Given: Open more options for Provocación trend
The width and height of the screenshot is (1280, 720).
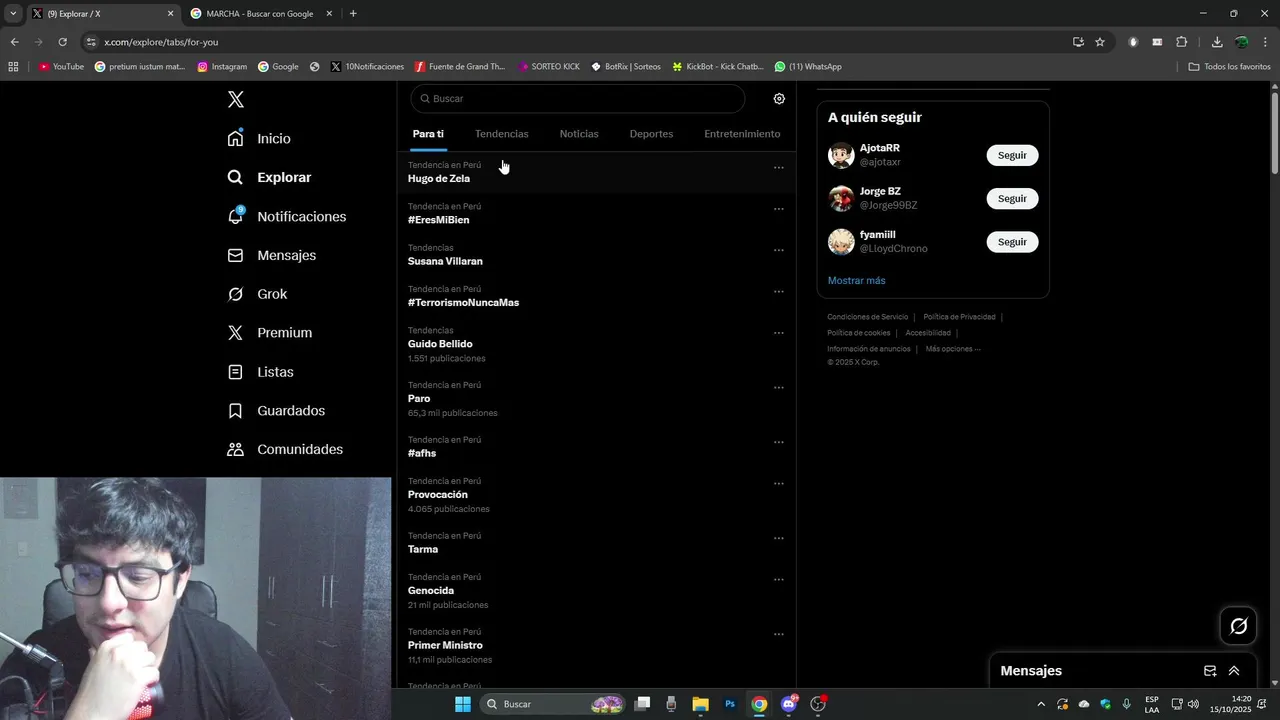Looking at the screenshot, I should 778,484.
